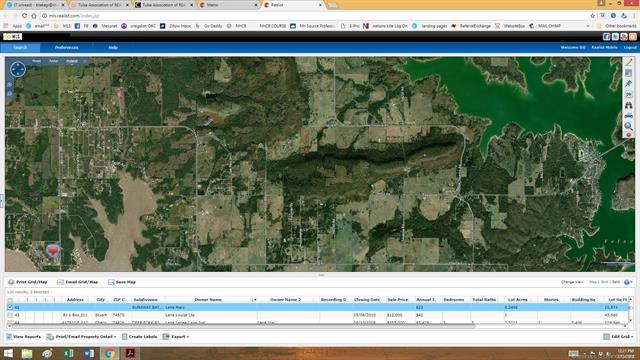The width and height of the screenshot is (640, 360).
Task: Click the map pan compass control
Action: click(18, 69)
